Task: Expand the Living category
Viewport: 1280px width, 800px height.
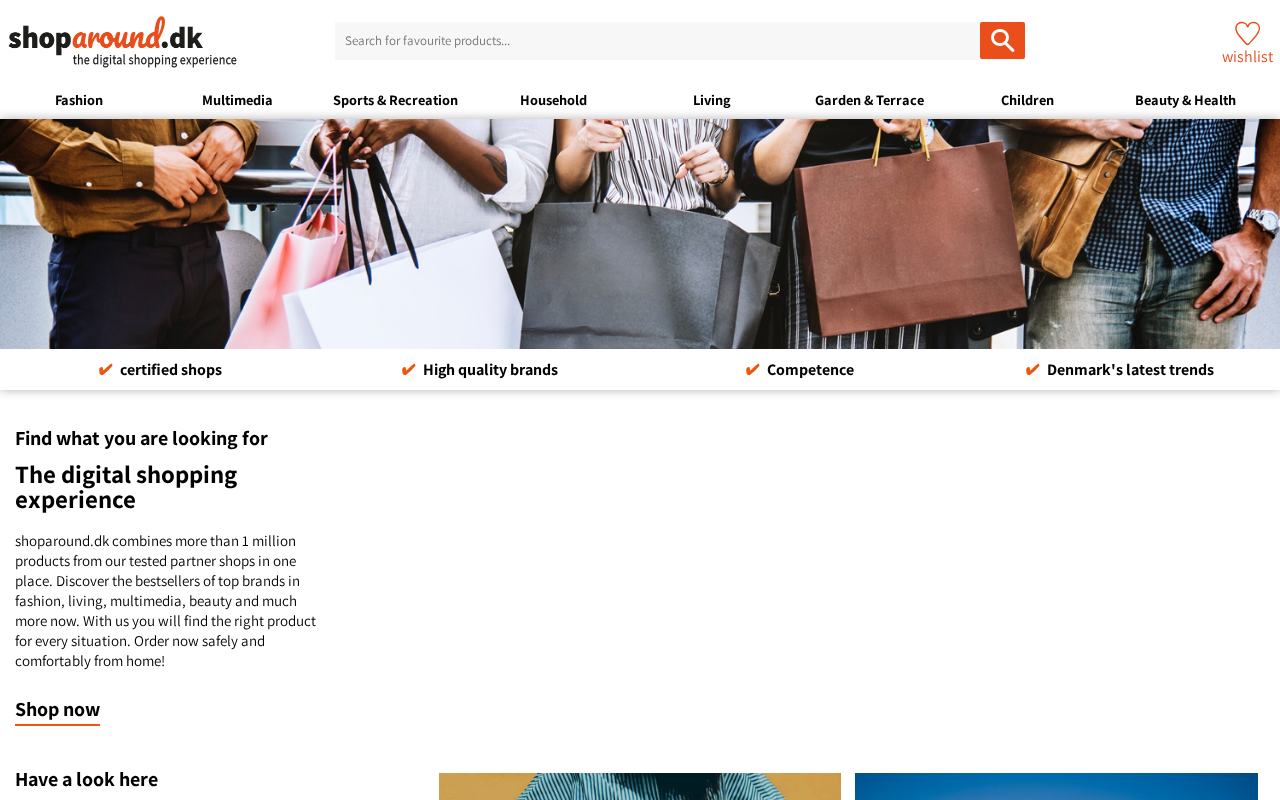Action: [x=711, y=100]
